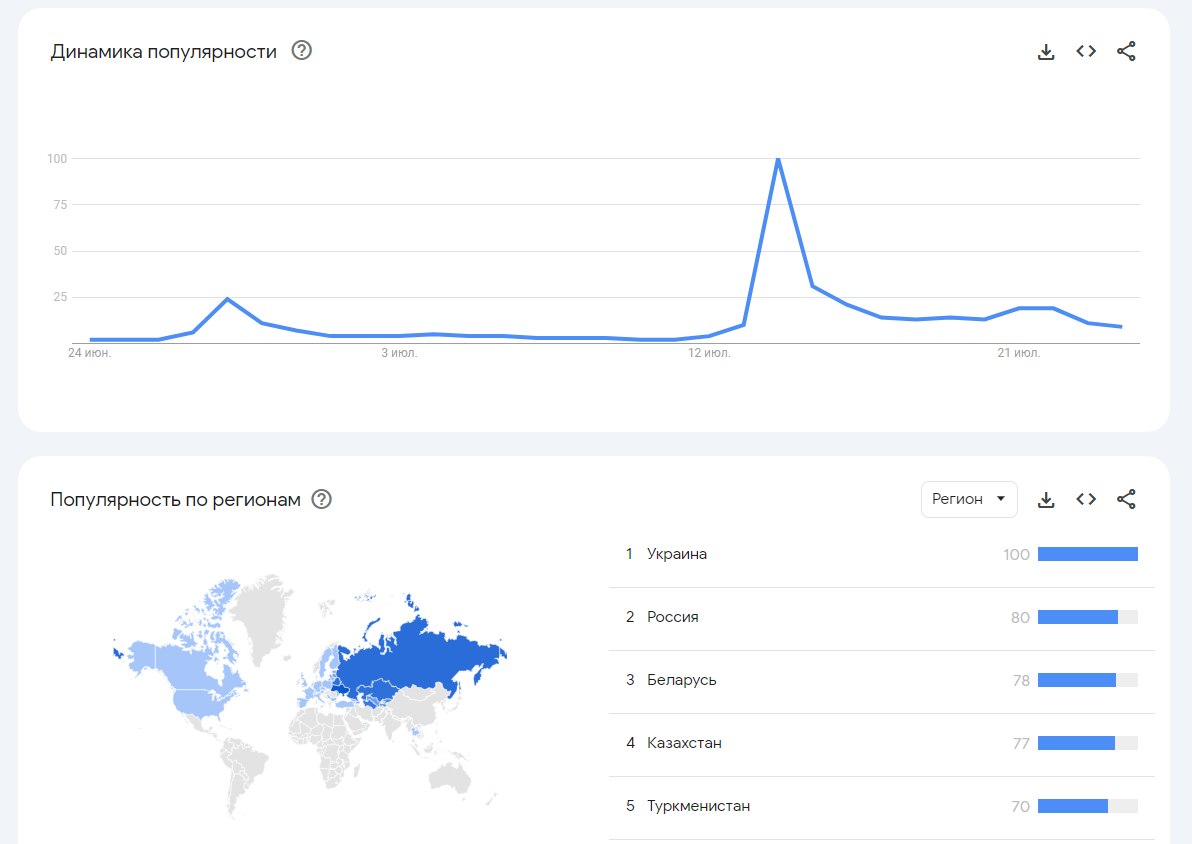
Task: Select Россия in the region list
Action: pyautogui.click(x=672, y=617)
